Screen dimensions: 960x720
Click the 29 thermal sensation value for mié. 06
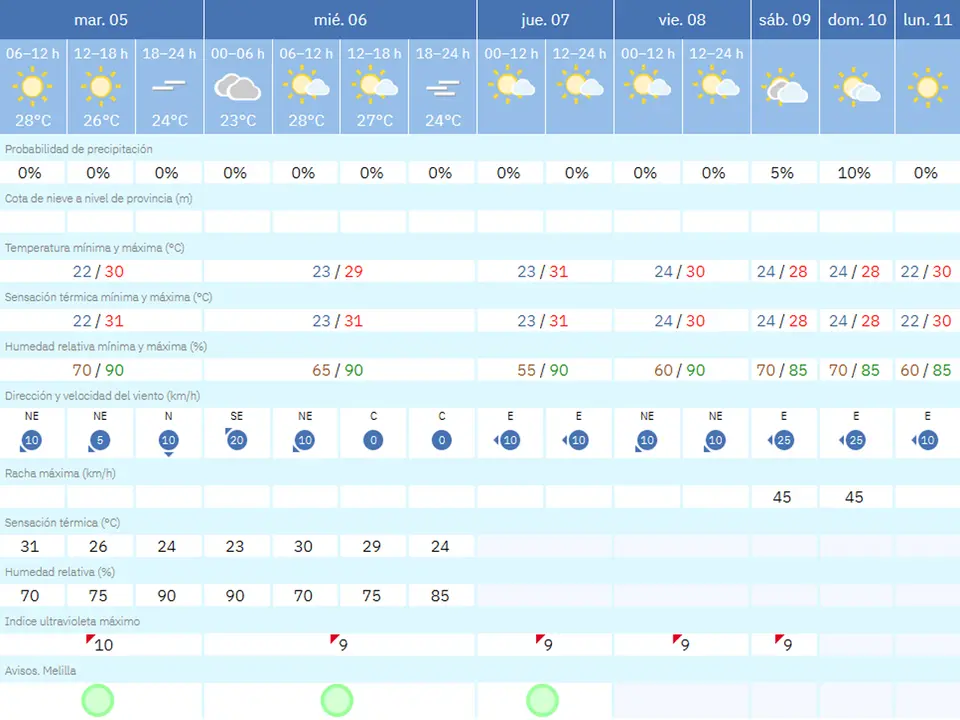pyautogui.click(x=372, y=546)
